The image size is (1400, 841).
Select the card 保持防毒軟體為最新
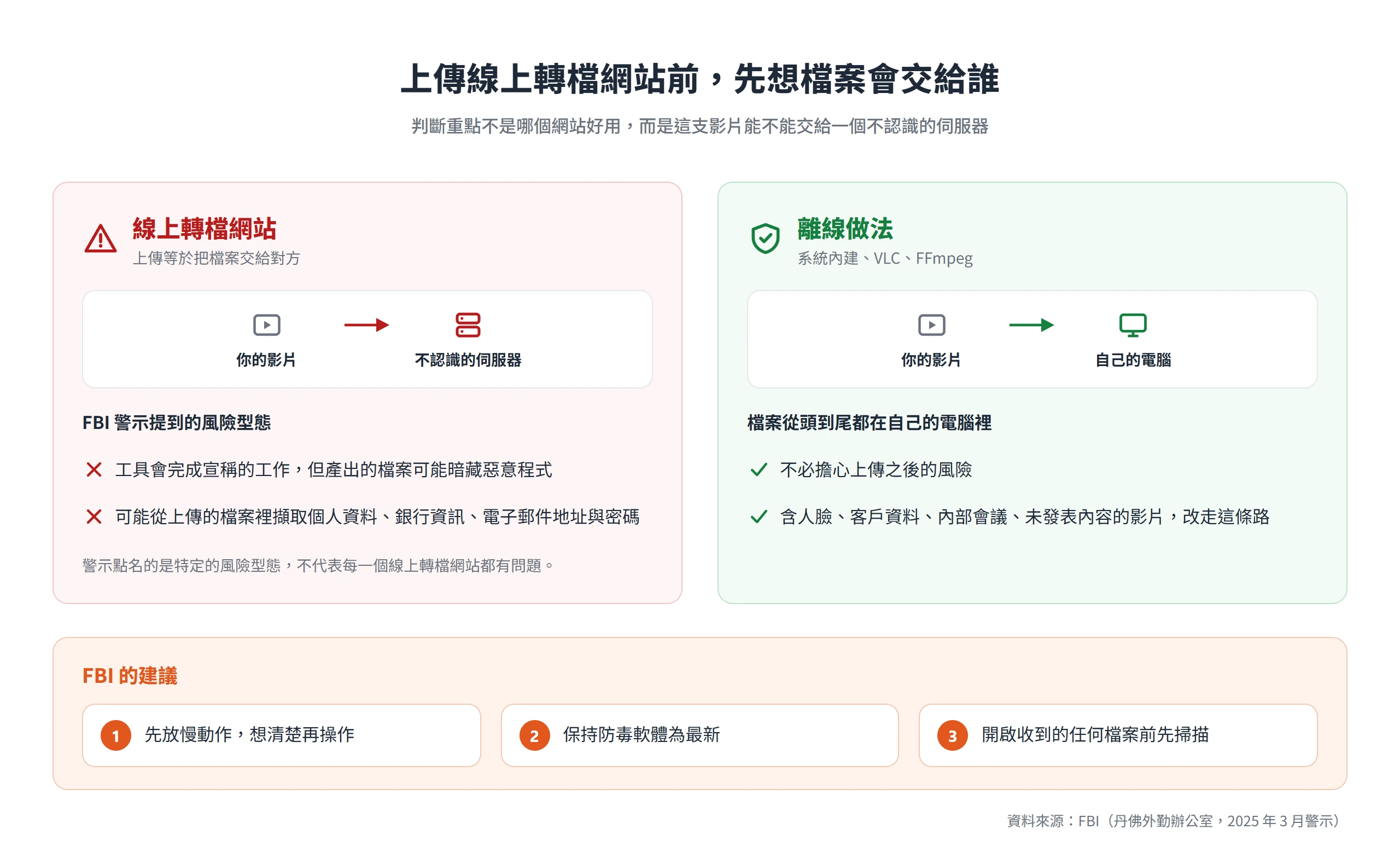[x=699, y=735]
